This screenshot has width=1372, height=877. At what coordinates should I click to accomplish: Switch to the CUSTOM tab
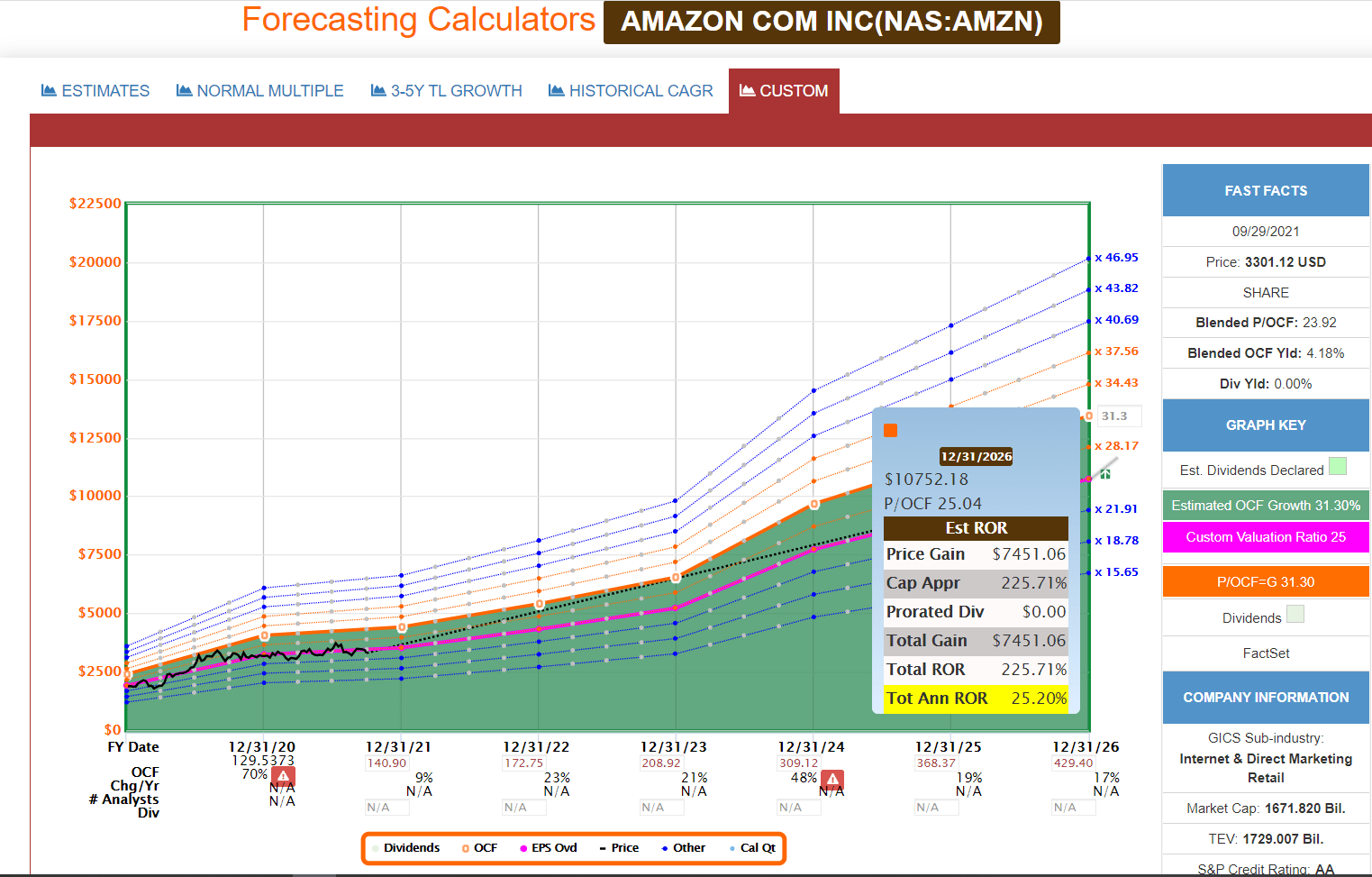(784, 91)
